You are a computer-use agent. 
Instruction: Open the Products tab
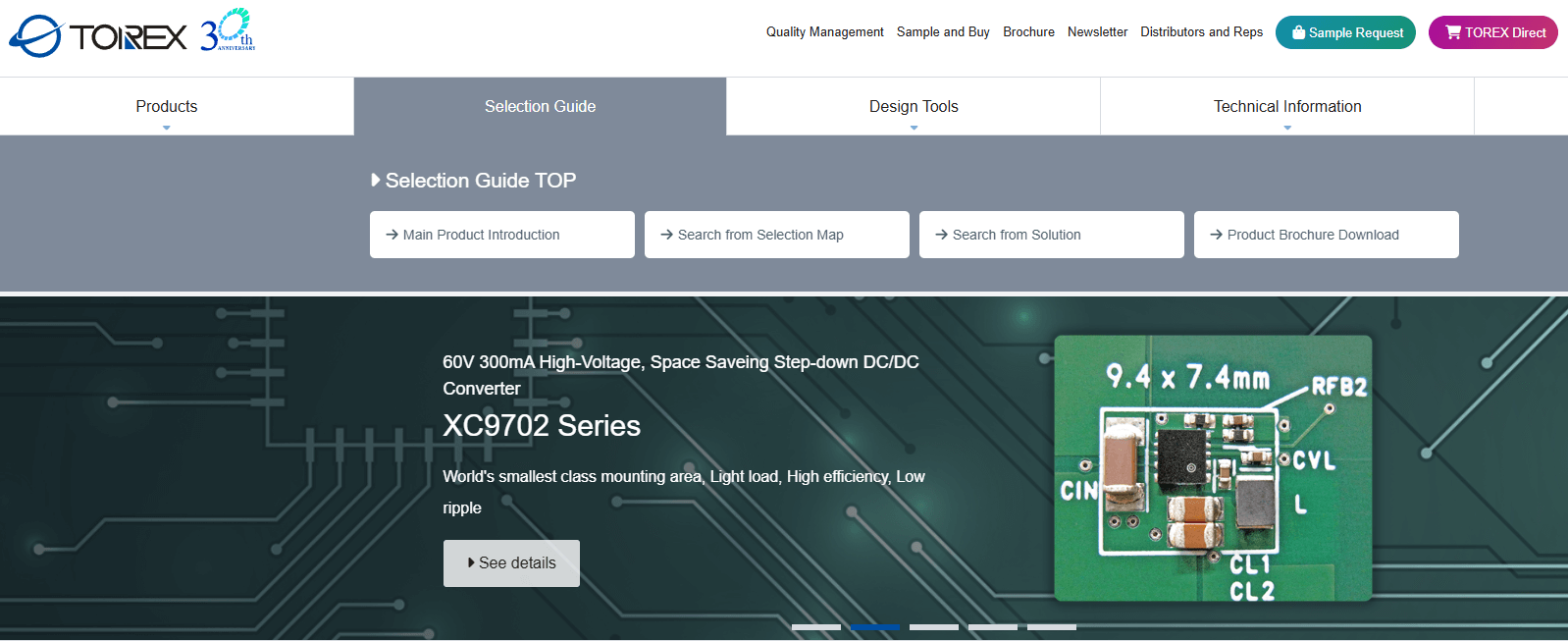[x=177, y=106]
